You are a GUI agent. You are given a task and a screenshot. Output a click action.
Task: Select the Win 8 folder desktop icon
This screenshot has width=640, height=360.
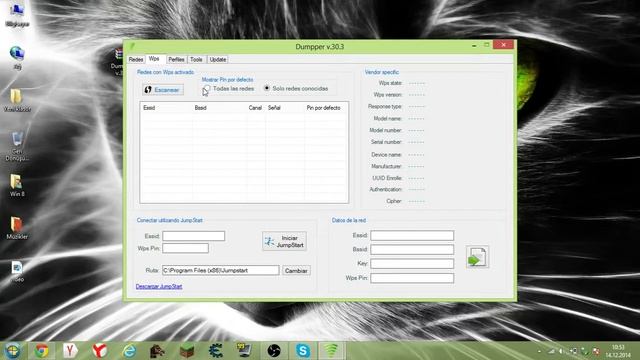(17, 186)
